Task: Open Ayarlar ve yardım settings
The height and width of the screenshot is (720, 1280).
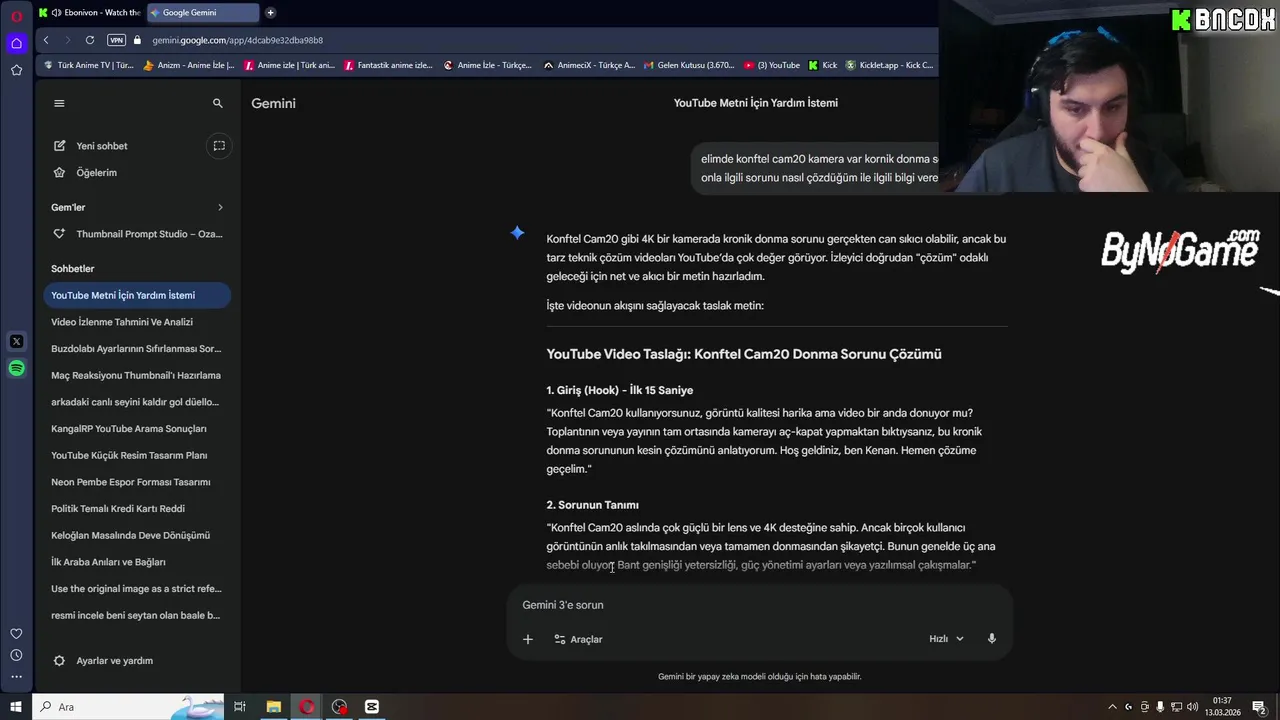Action: [103, 661]
